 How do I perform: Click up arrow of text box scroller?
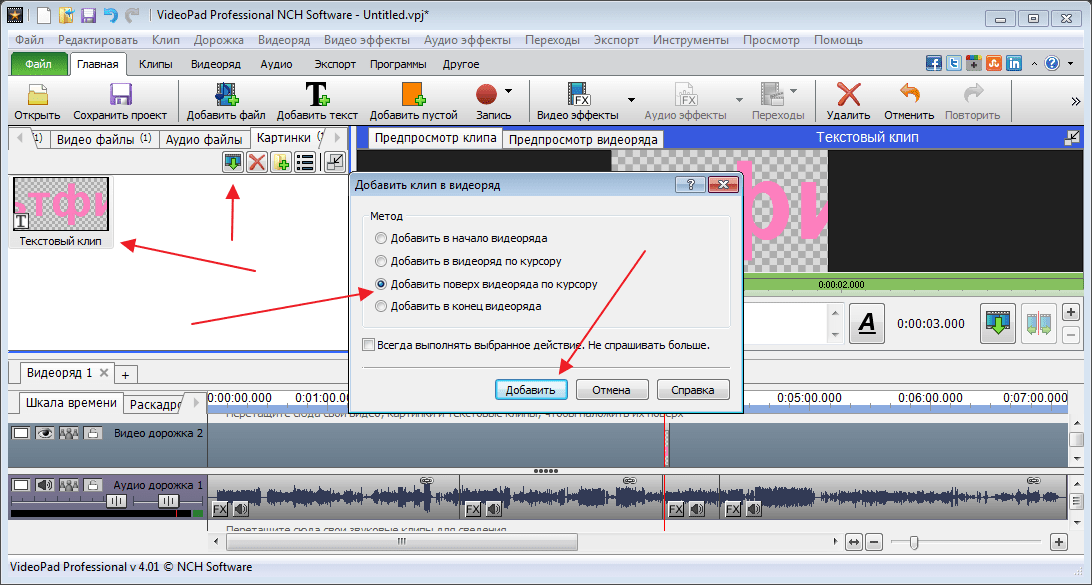[836, 313]
